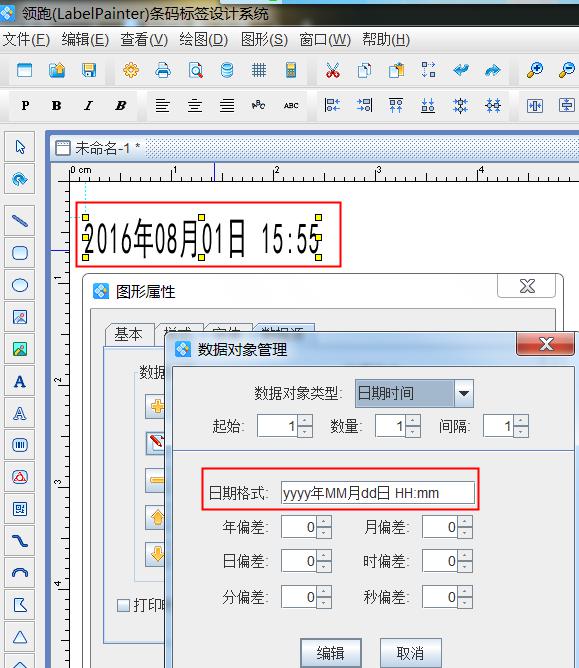
Task: Click the scissors cut icon
Action: point(333,70)
